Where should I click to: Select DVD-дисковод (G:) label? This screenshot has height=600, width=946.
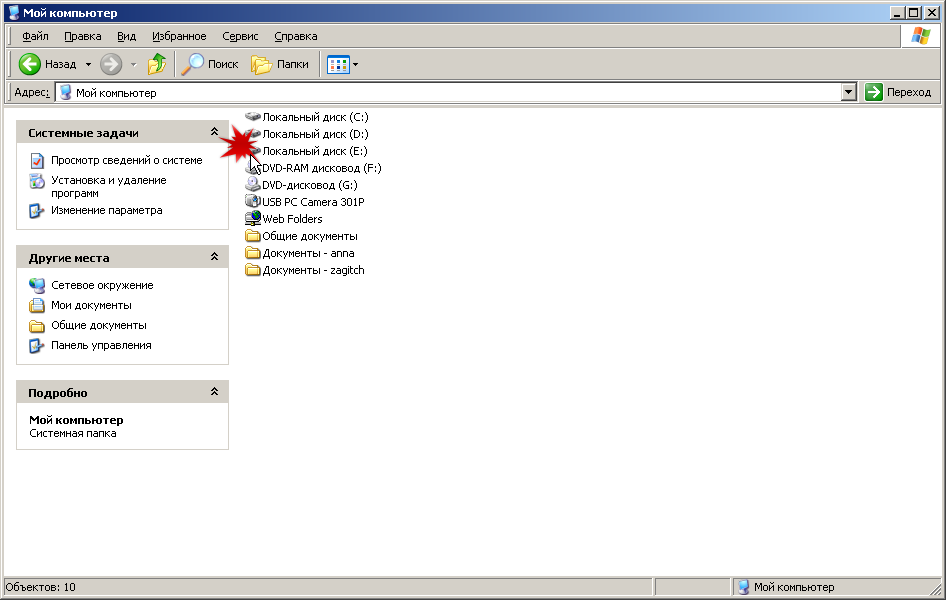click(310, 185)
